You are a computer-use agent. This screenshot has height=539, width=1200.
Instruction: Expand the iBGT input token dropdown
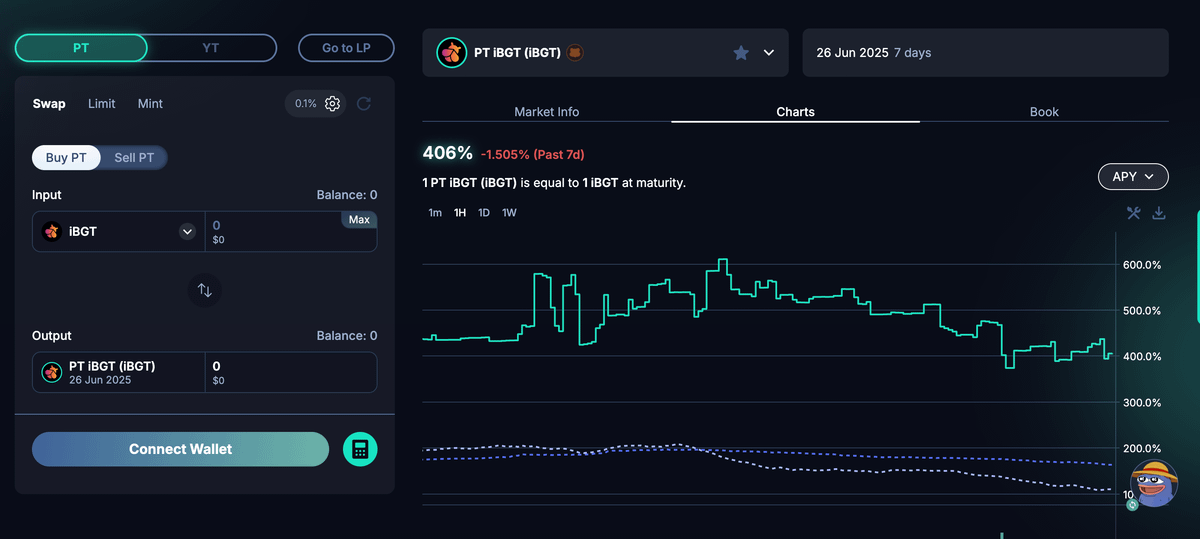pyautogui.click(x=187, y=232)
